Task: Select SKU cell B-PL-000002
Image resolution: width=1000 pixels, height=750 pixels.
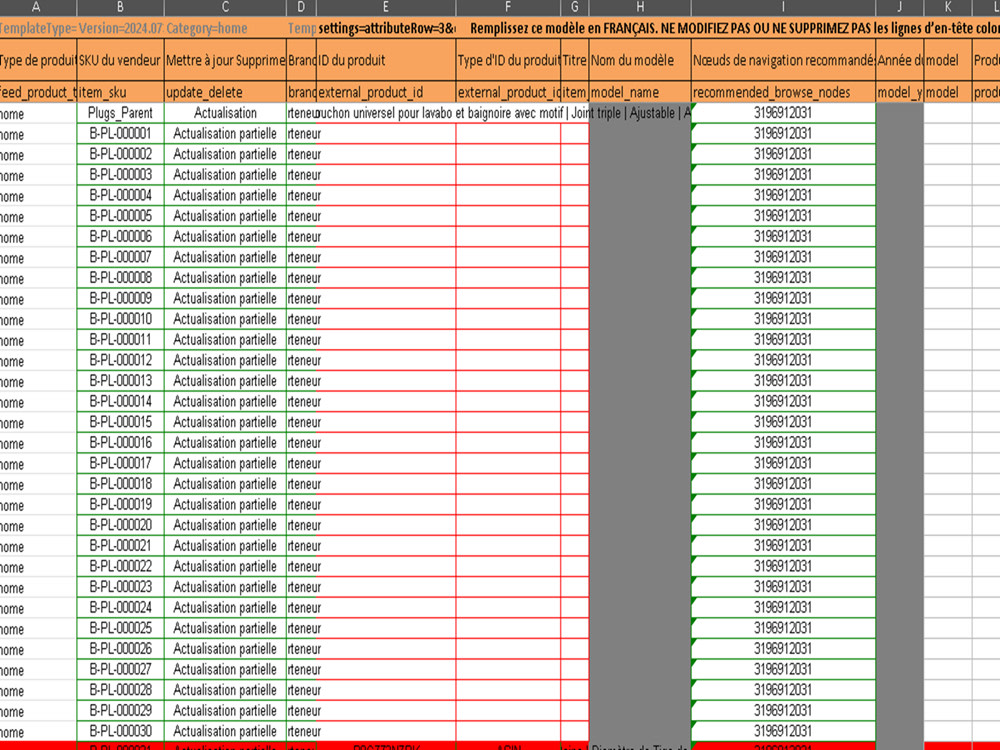Action: 121,154
